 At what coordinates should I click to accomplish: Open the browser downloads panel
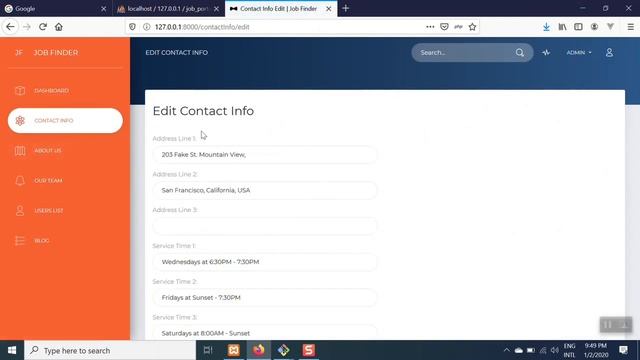(546, 27)
